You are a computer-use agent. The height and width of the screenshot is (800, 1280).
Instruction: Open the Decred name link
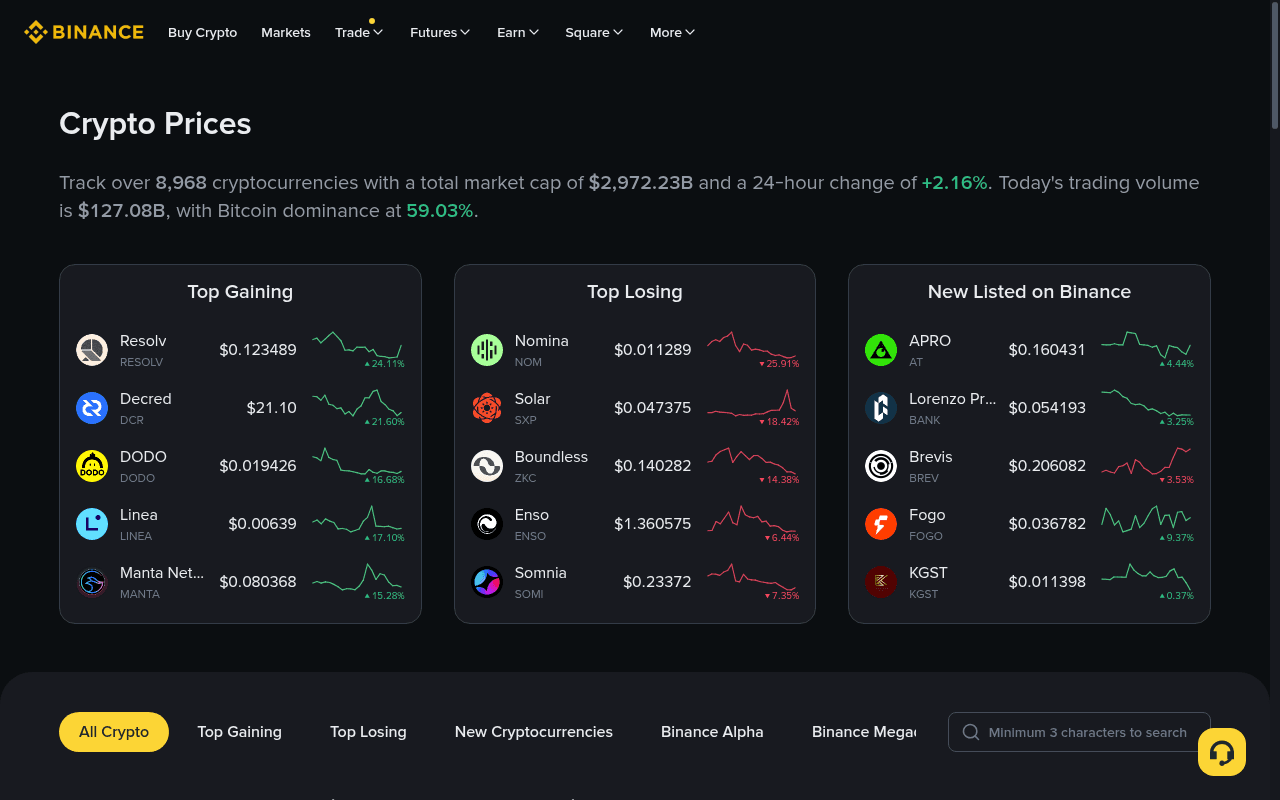pos(146,399)
